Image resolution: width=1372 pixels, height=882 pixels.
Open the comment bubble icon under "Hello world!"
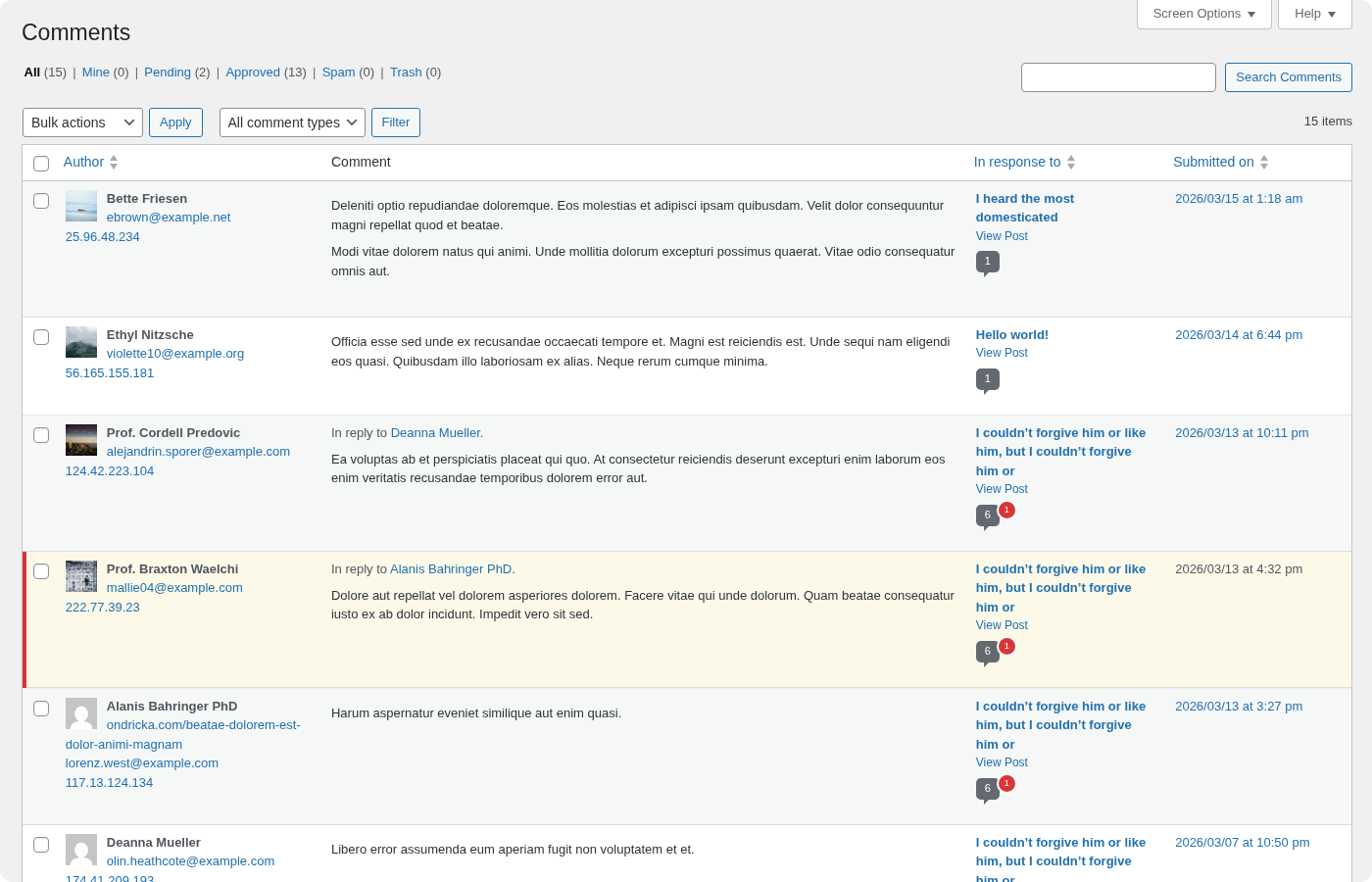pos(988,379)
